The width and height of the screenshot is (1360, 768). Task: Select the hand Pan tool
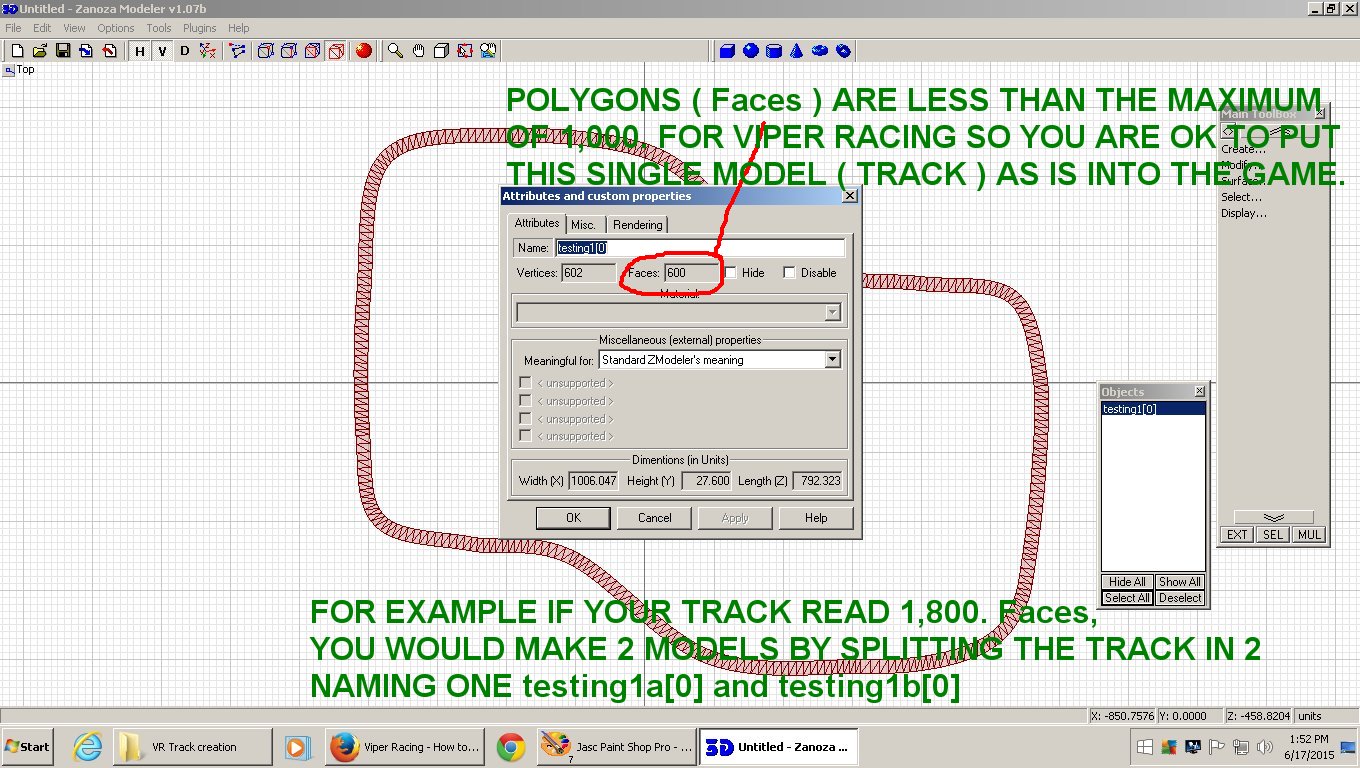[x=419, y=51]
